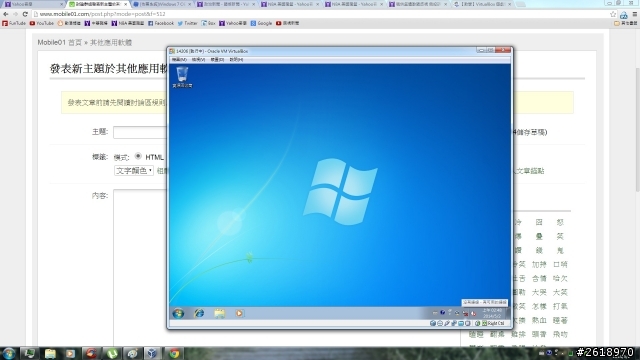Image resolution: width=640 pixels, height=360 pixels.
Task: Insert the 大哭 emoticon
Action: (539, 292)
